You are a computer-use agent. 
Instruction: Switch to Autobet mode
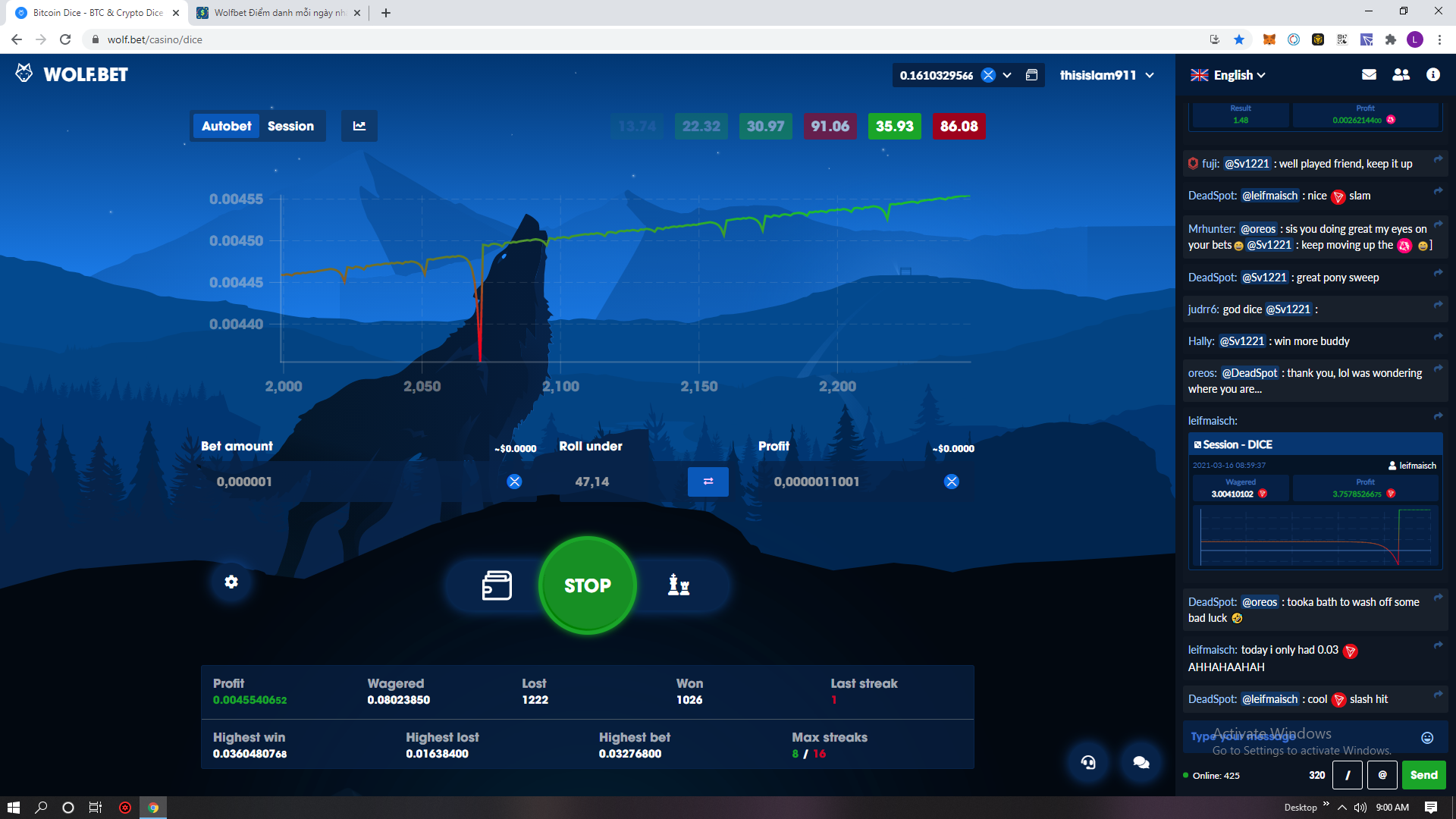[226, 126]
